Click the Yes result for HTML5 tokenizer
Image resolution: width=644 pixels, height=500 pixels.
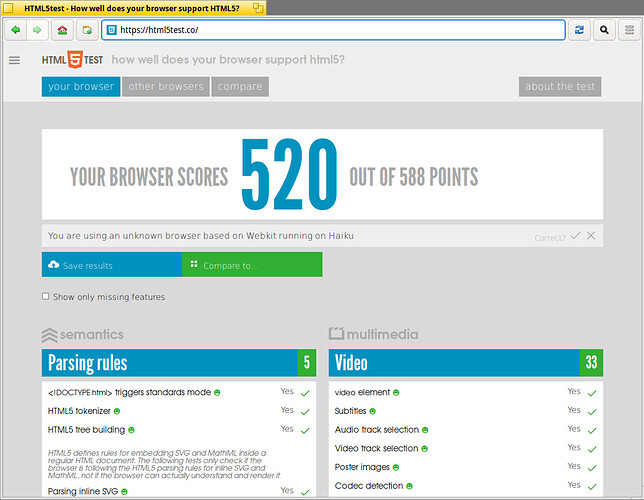287,410
